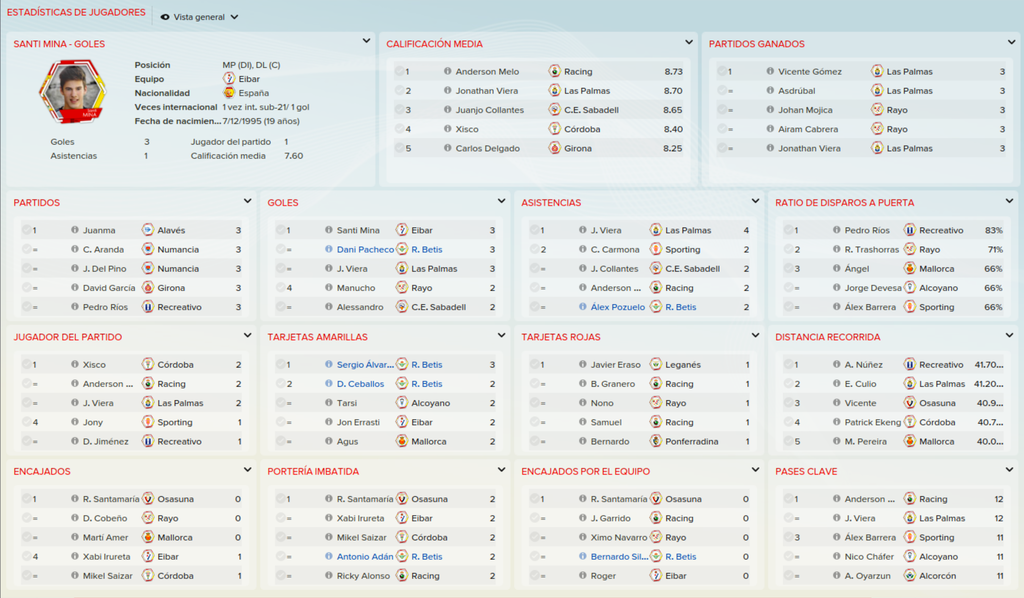1024x598 pixels.
Task: Click info icon beside Dani Pacheco in Goles
Action: tap(328, 249)
